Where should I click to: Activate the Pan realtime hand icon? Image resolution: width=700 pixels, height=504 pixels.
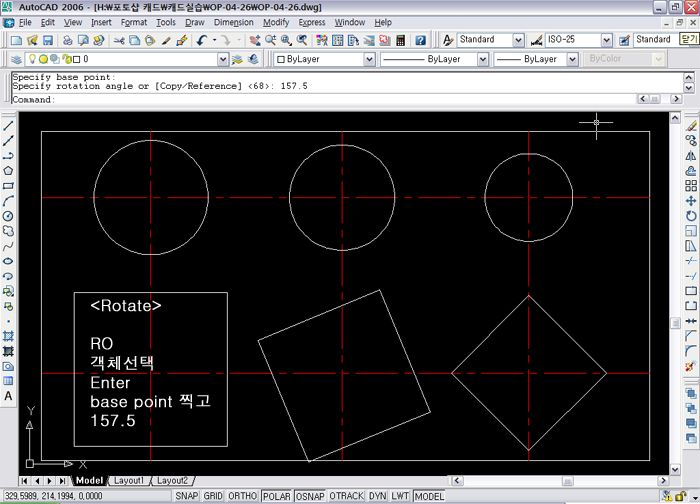tap(255, 40)
